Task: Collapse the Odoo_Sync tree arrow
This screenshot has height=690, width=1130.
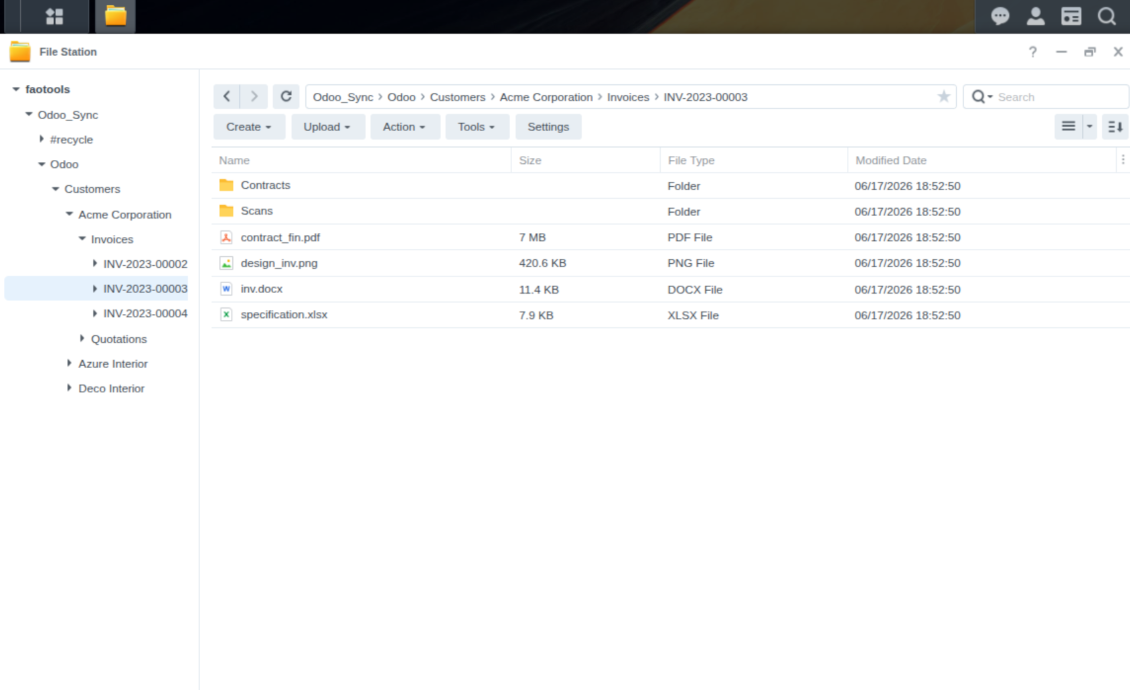Action: [x=29, y=115]
